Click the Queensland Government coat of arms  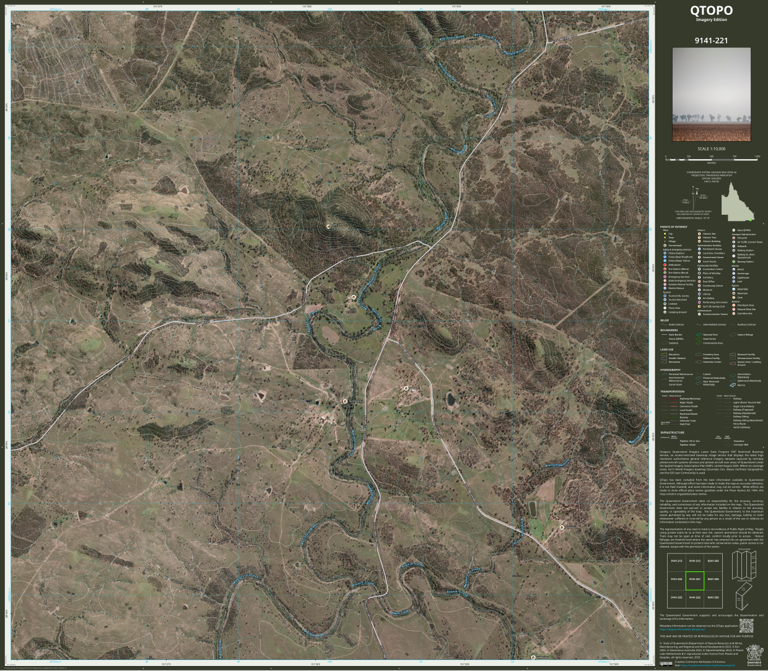755,655
